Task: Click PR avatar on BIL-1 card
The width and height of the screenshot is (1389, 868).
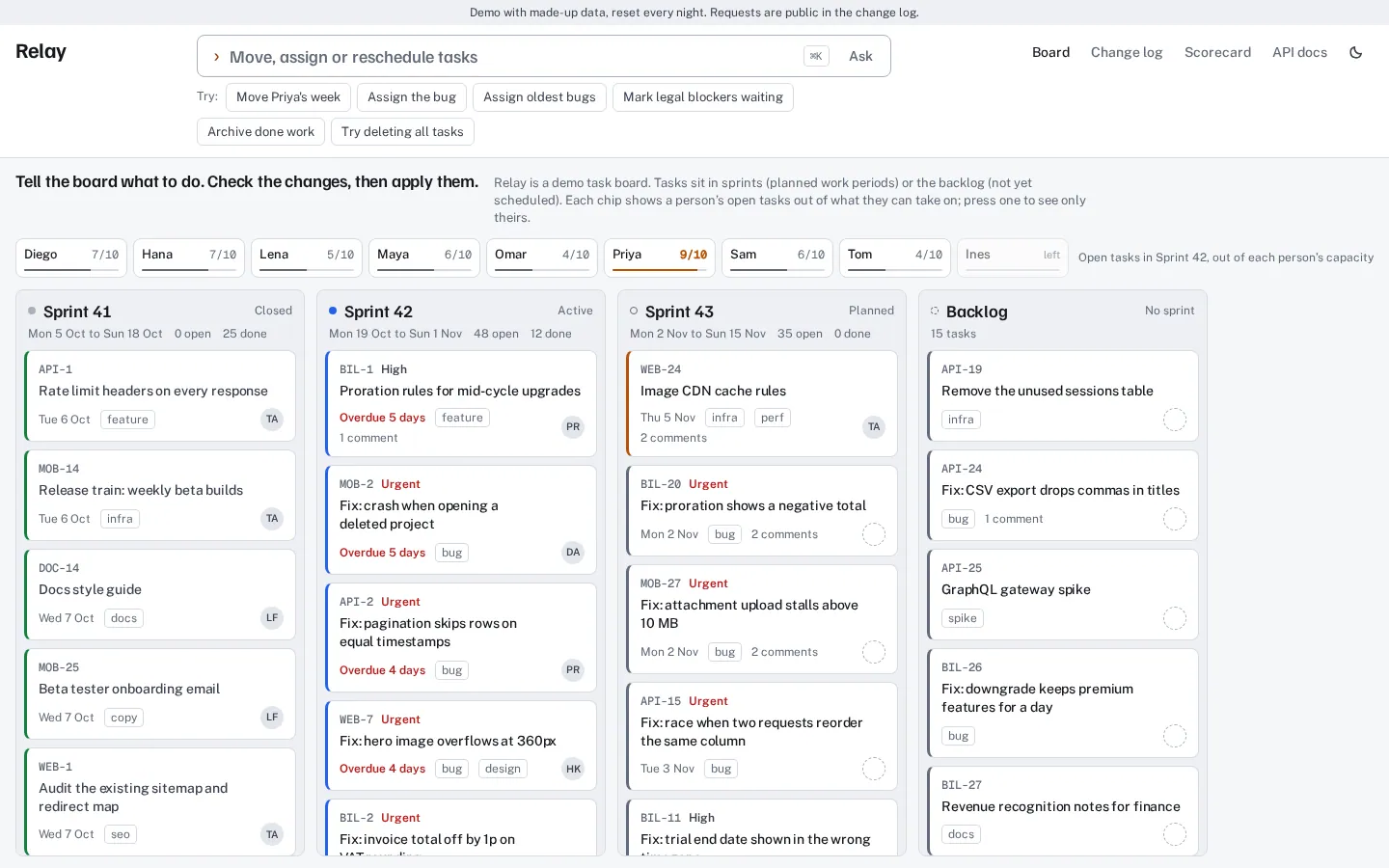Action: click(573, 427)
